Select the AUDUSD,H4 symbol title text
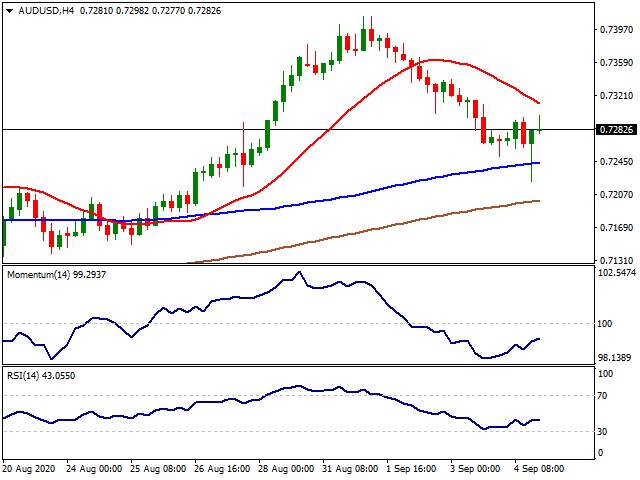Image resolution: width=640 pixels, height=480 pixels. click(46, 11)
